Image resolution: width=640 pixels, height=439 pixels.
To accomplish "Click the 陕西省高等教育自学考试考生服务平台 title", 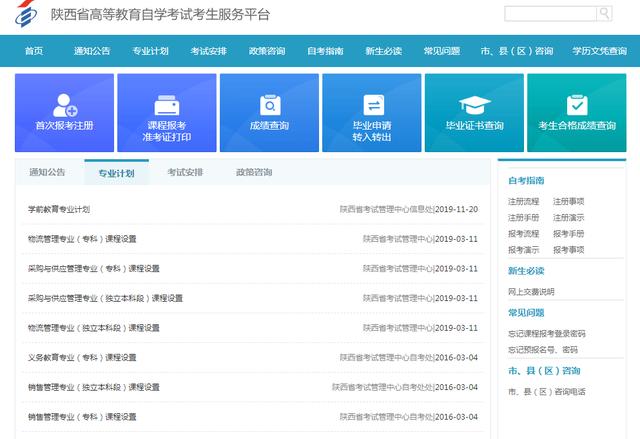I will [160, 14].
